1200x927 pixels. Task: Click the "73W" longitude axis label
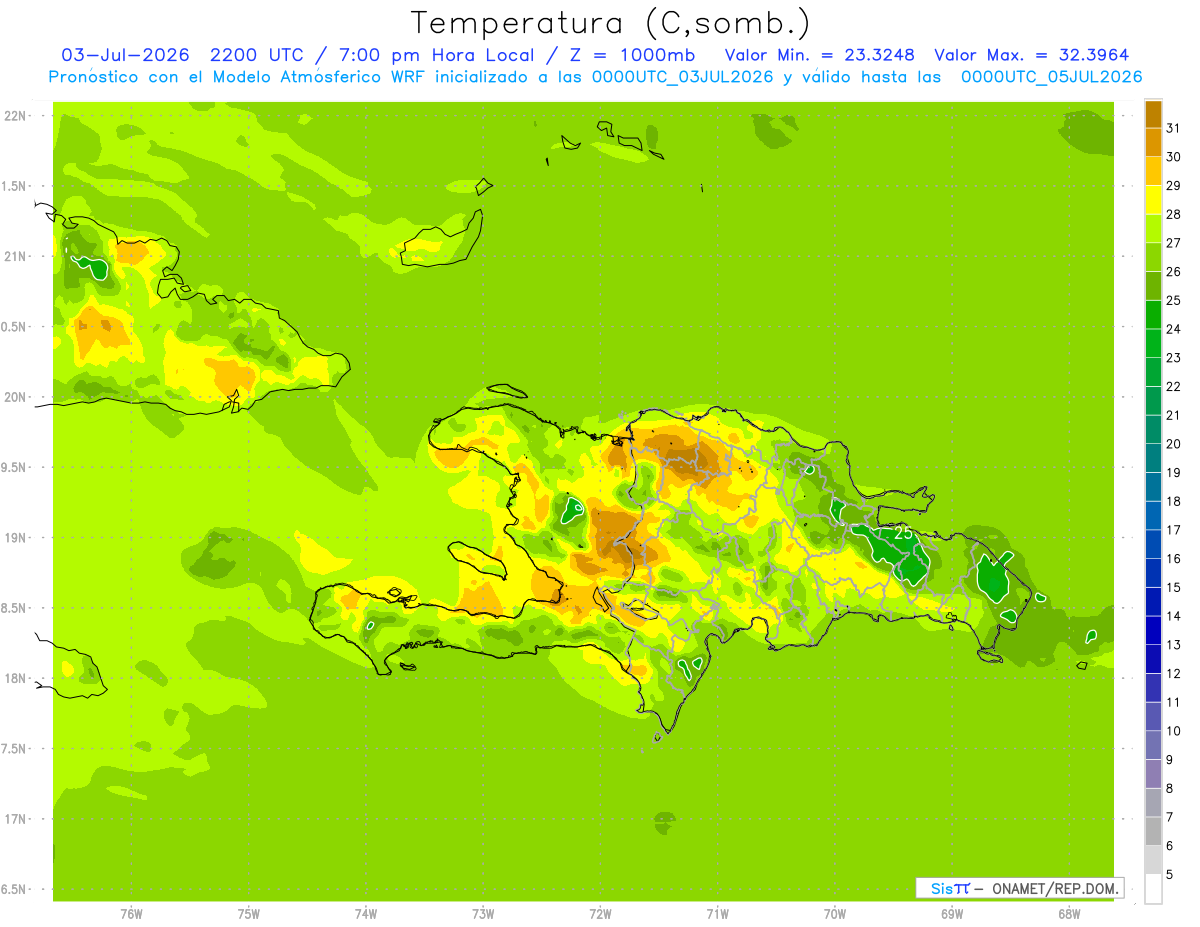[x=483, y=914]
